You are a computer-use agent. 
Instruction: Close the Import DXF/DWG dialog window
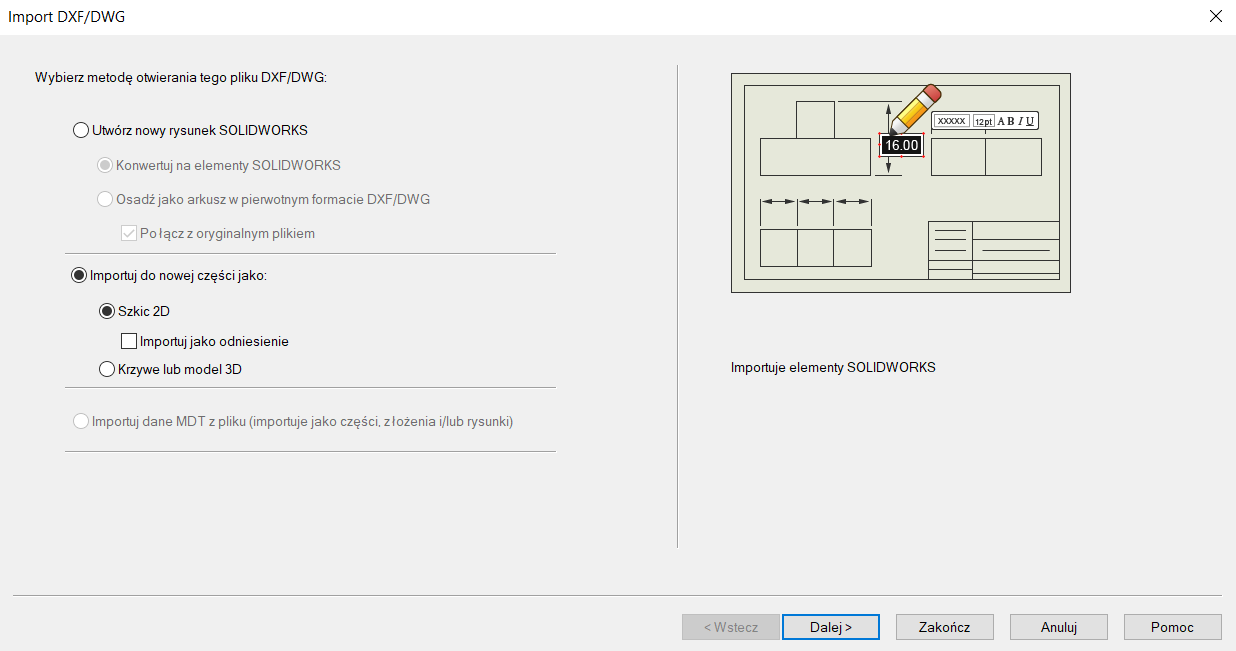pos(1216,17)
